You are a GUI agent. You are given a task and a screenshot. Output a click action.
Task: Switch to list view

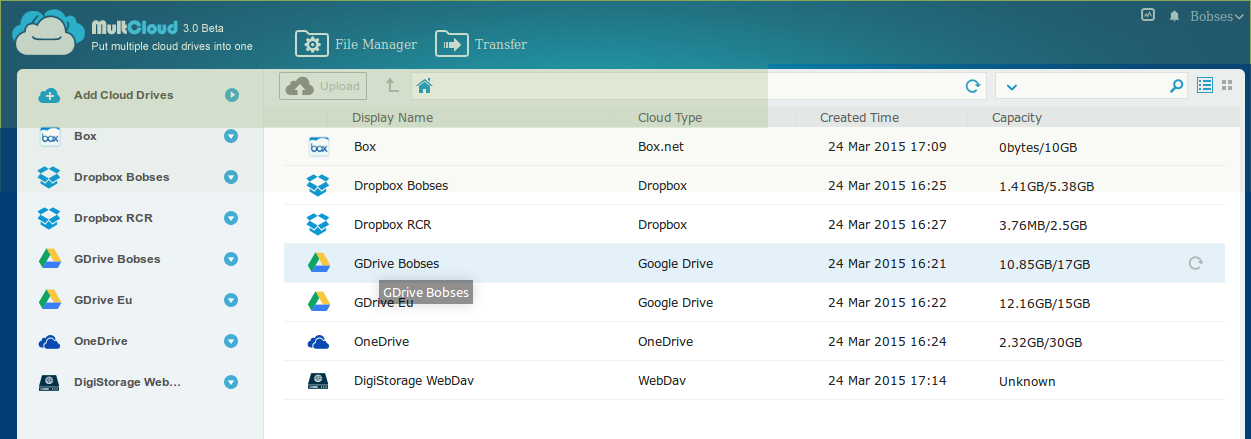(x=1205, y=86)
